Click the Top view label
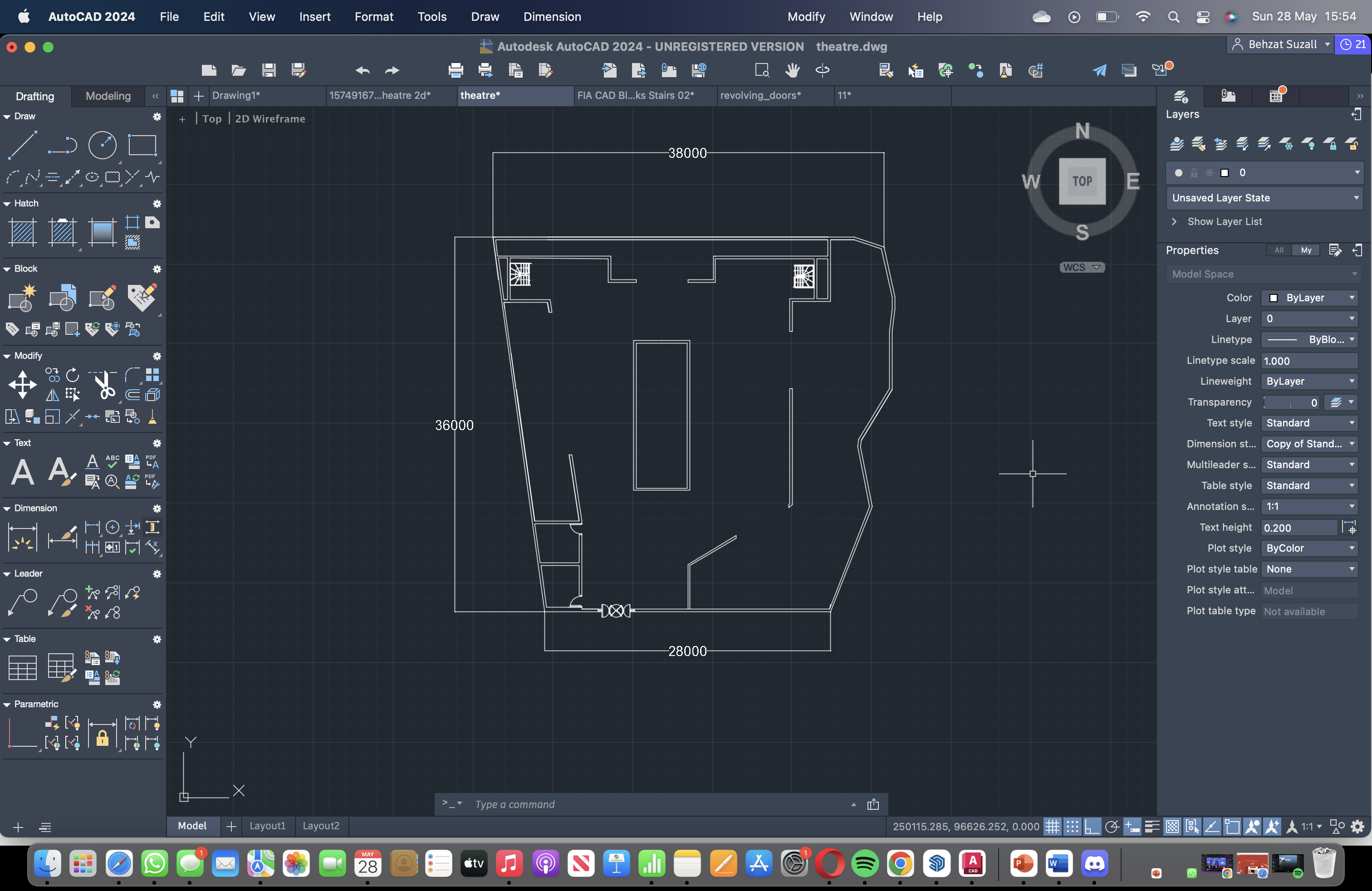 [x=211, y=119]
